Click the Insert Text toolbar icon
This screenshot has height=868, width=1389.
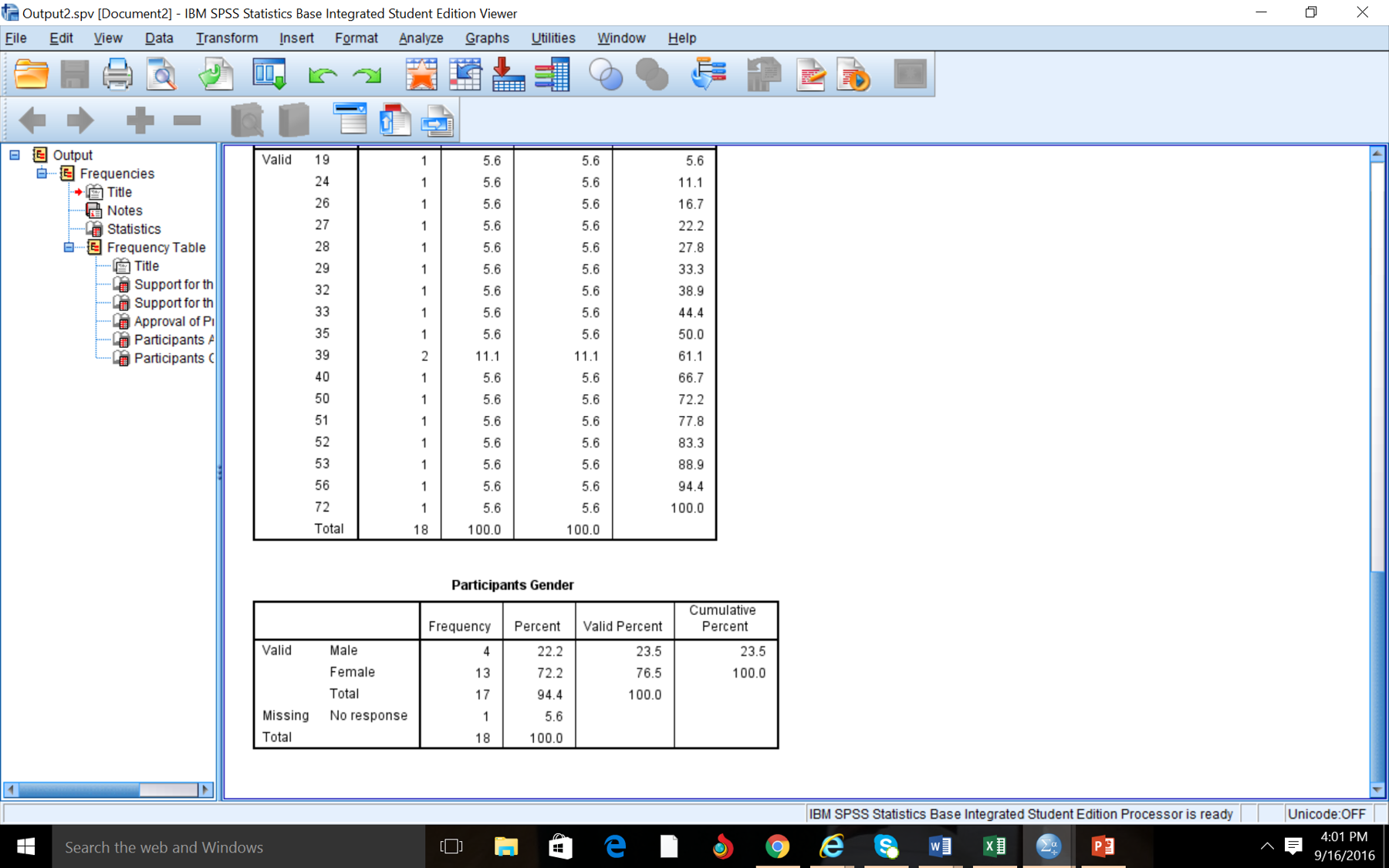coord(438,120)
